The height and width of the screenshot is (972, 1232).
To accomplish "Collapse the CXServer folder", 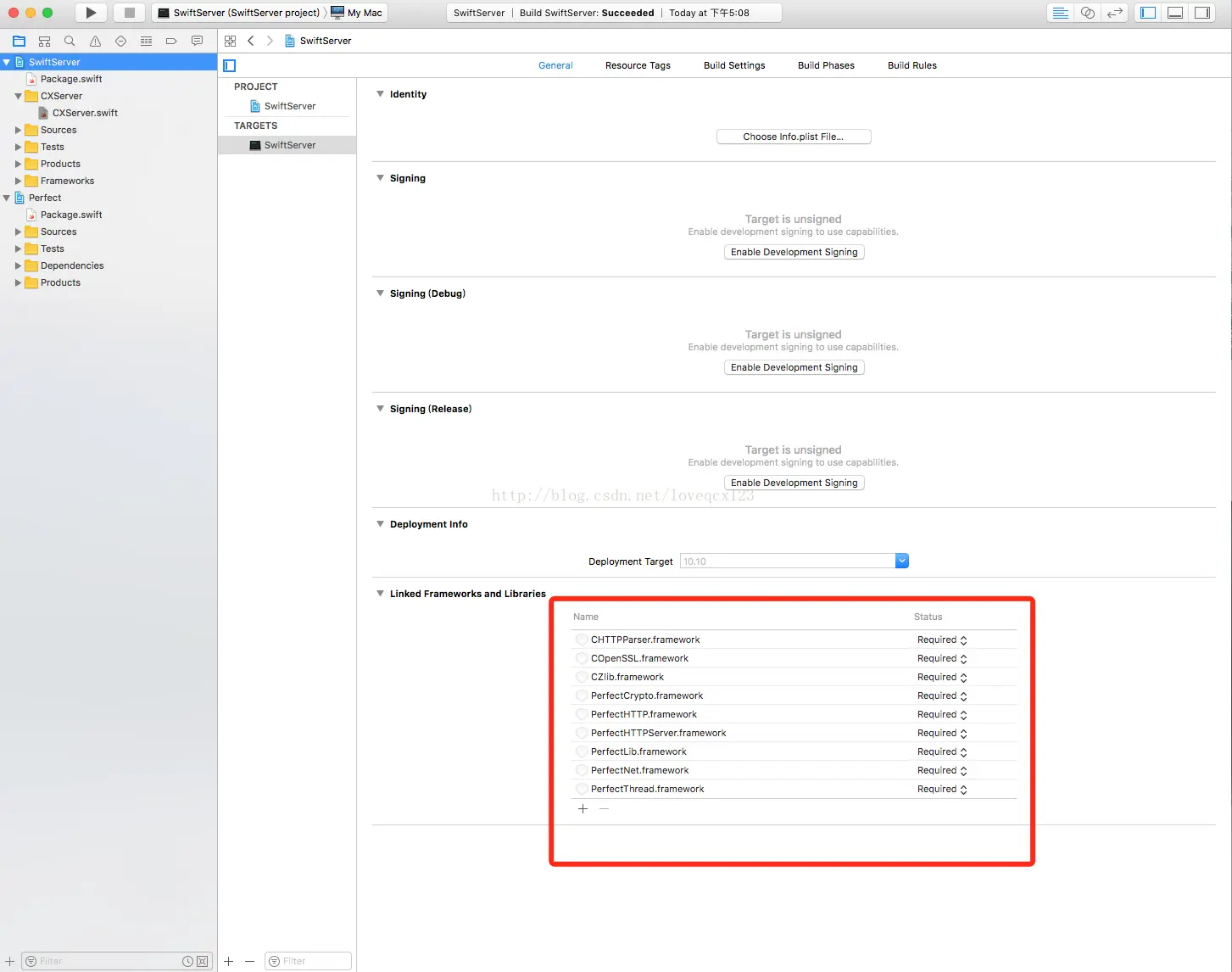I will pyautogui.click(x=18, y=96).
